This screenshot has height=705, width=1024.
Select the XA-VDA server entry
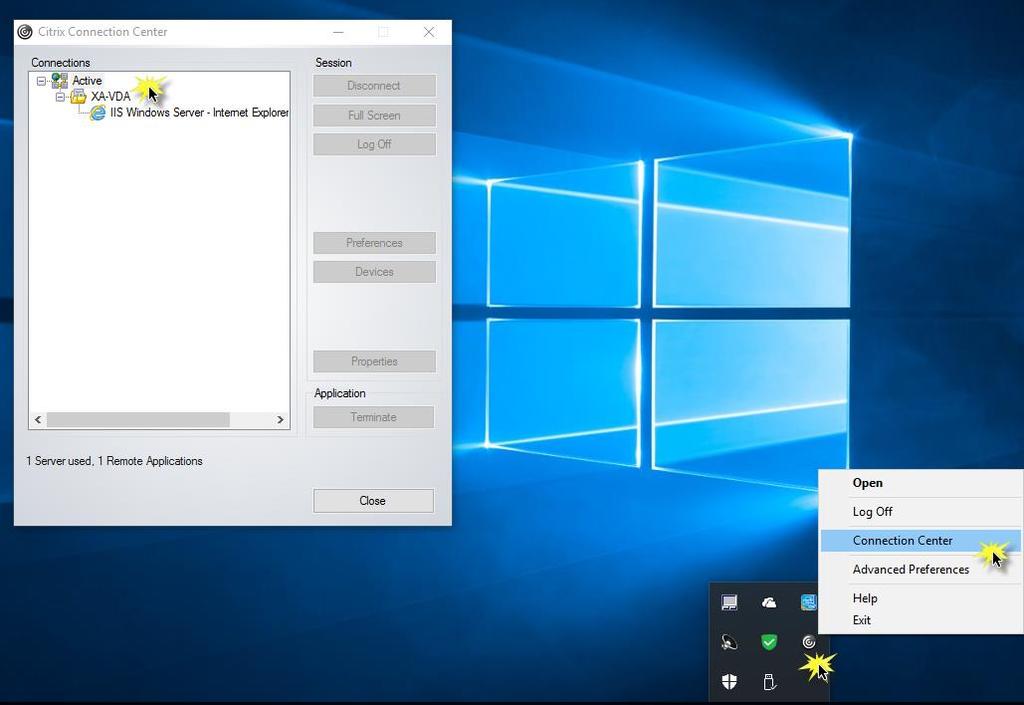(x=110, y=97)
